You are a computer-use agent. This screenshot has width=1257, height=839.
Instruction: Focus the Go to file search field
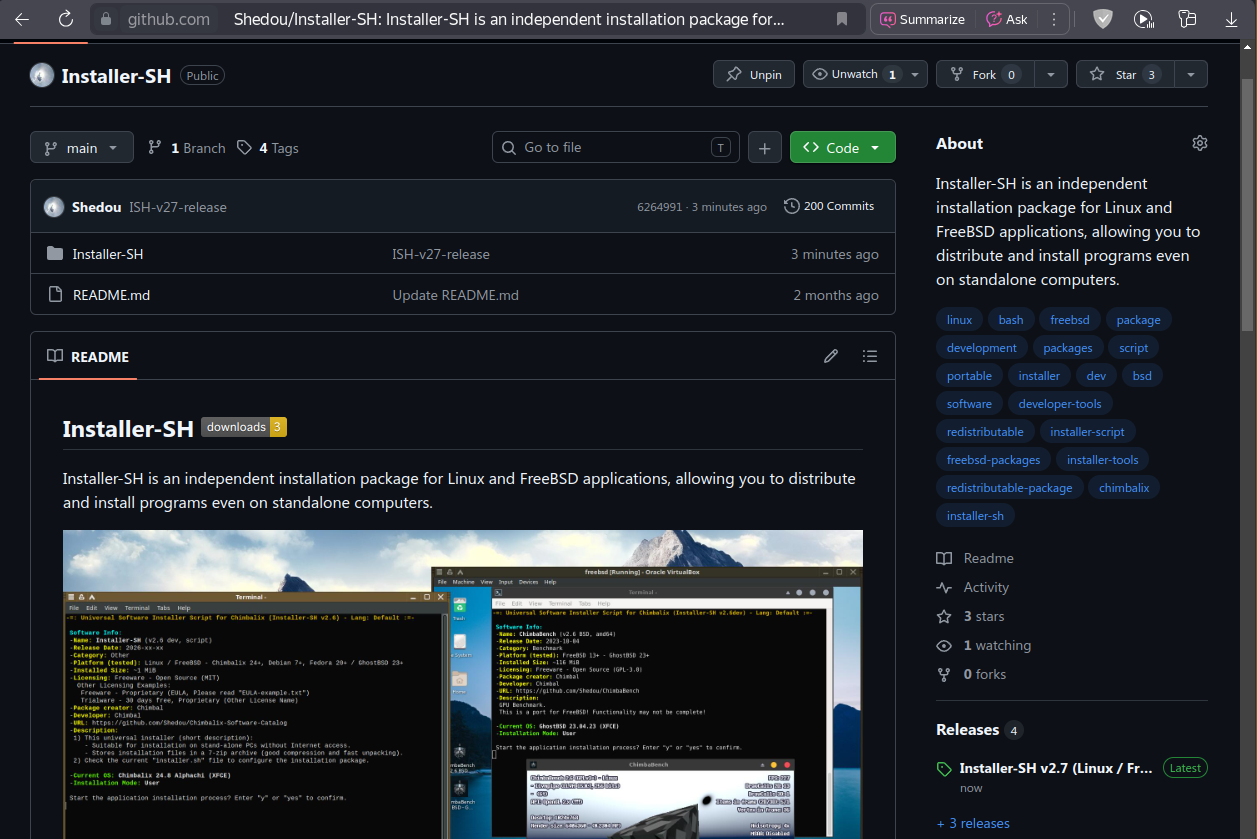(616, 147)
